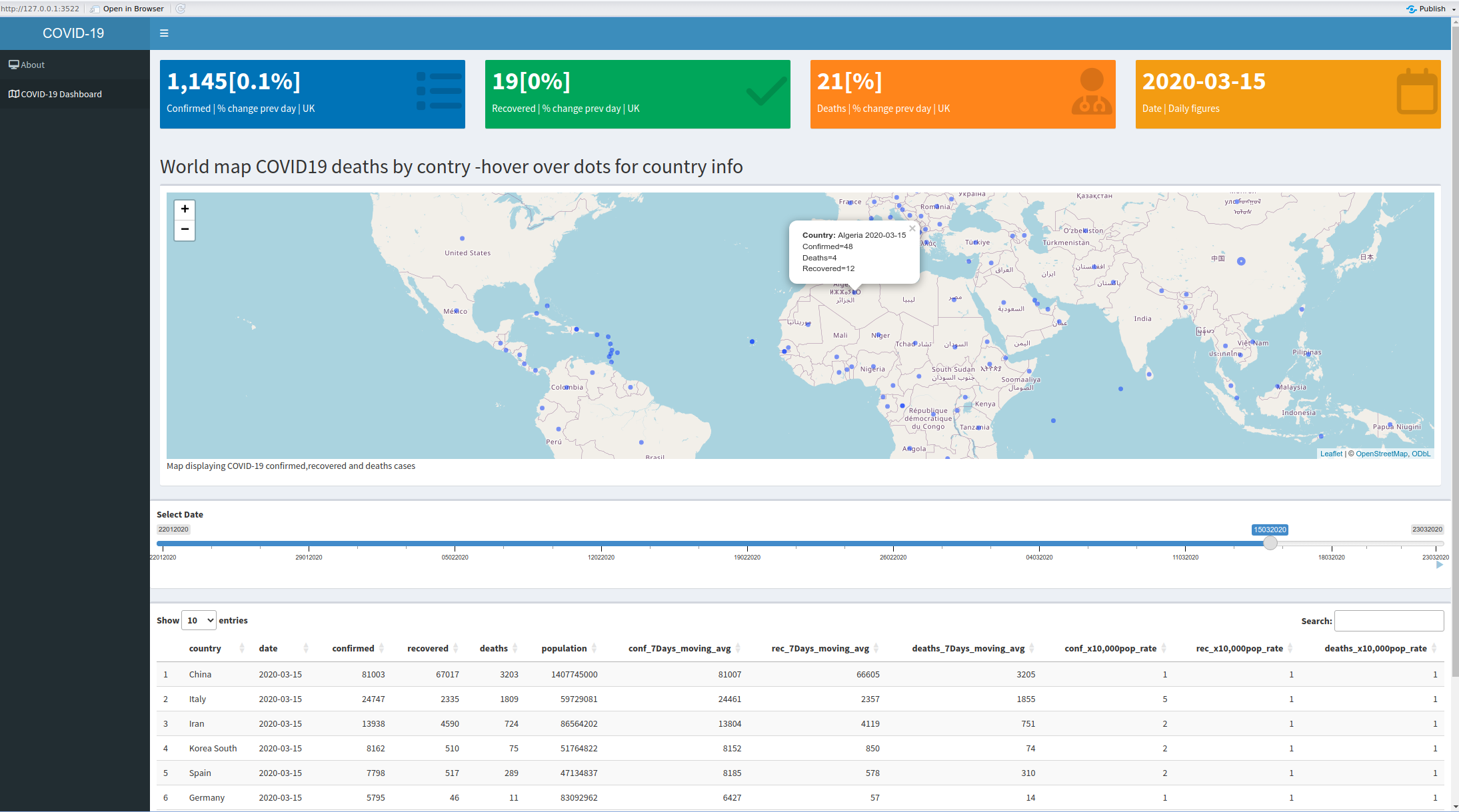Sort by population column header
This screenshot has width=1459, height=812.
564,648
